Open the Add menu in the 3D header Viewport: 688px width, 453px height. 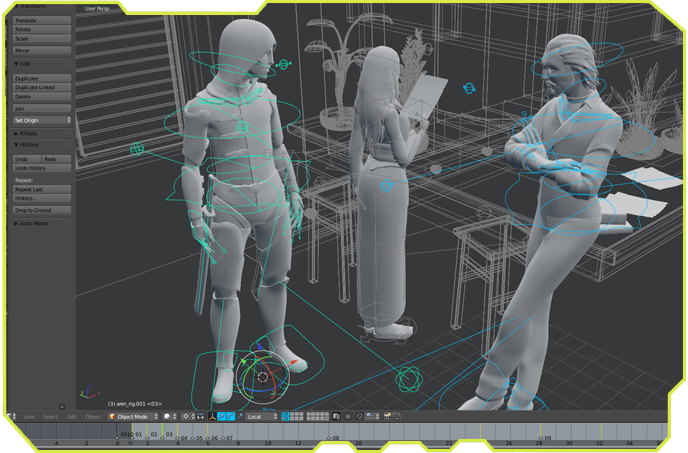click(x=71, y=416)
